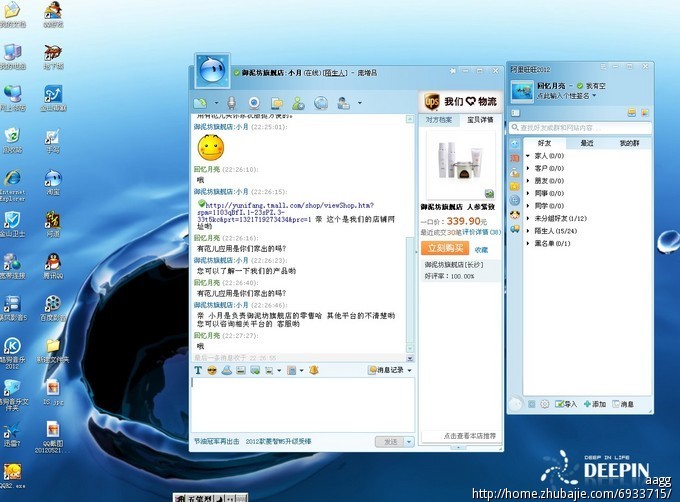This screenshot has height=502, width=680.
Task: Click the friend search input field
Action: [x=581, y=128]
